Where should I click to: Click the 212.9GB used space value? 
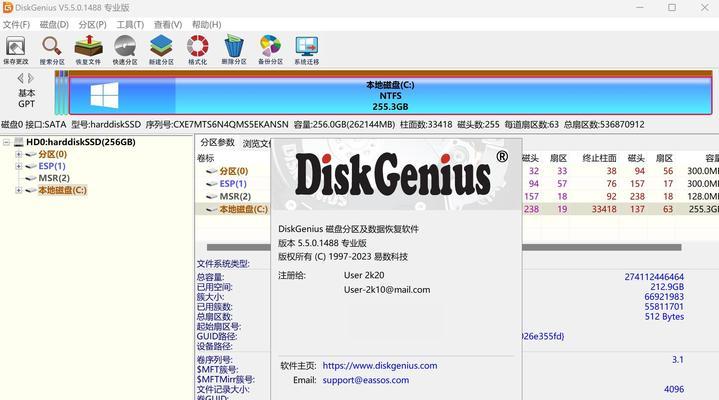pos(667,287)
